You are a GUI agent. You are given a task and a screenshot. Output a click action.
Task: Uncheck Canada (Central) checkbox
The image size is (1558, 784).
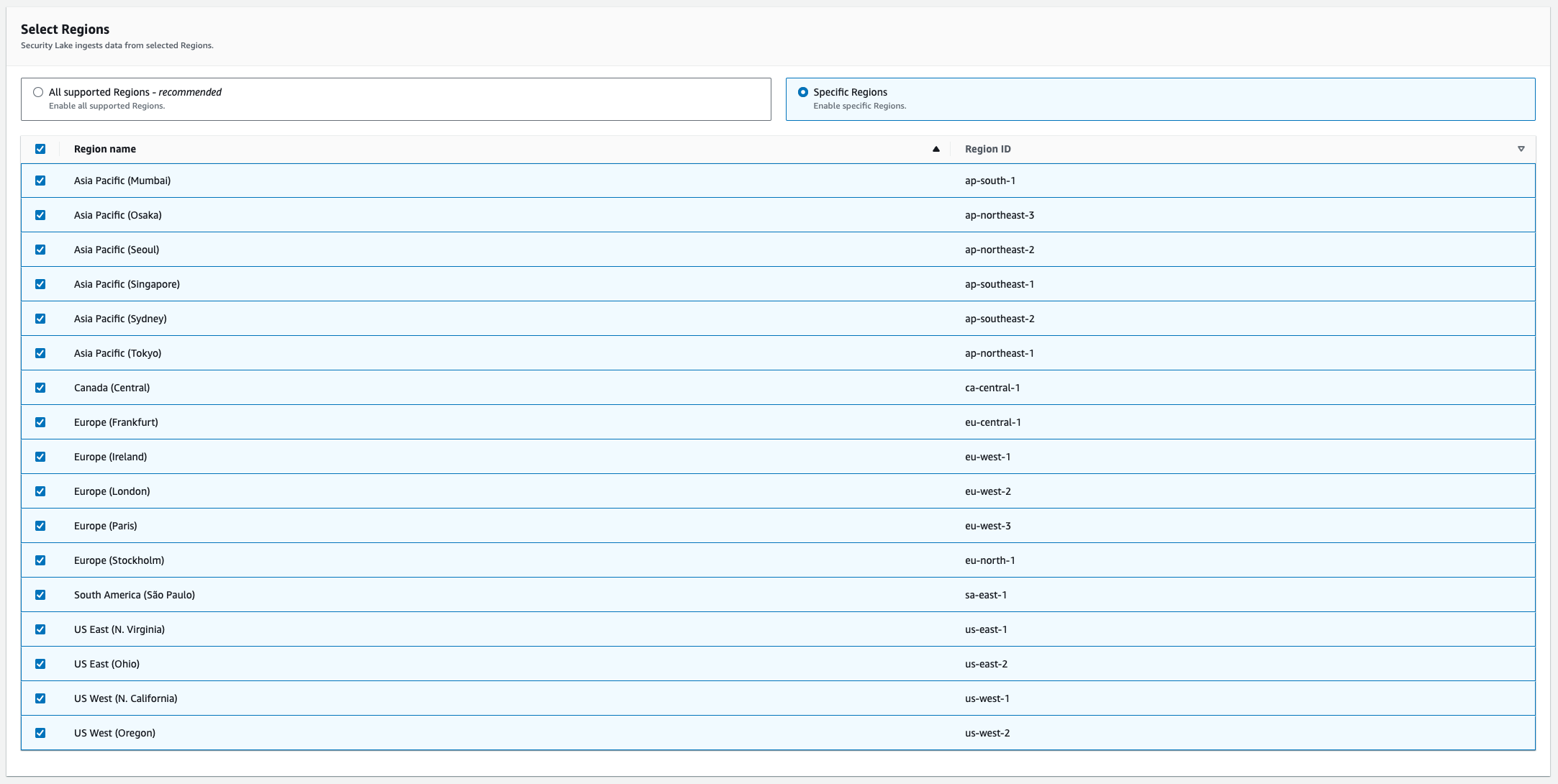[40, 388]
